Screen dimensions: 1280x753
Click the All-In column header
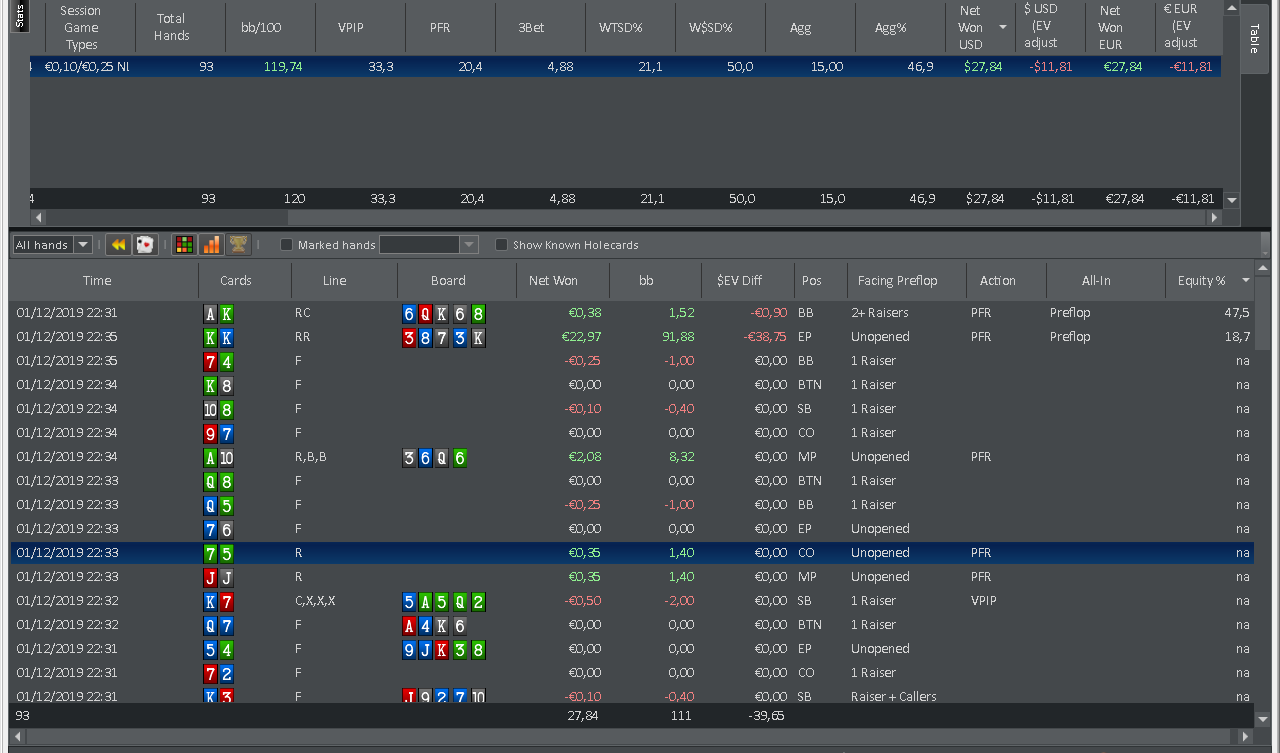pos(1096,280)
